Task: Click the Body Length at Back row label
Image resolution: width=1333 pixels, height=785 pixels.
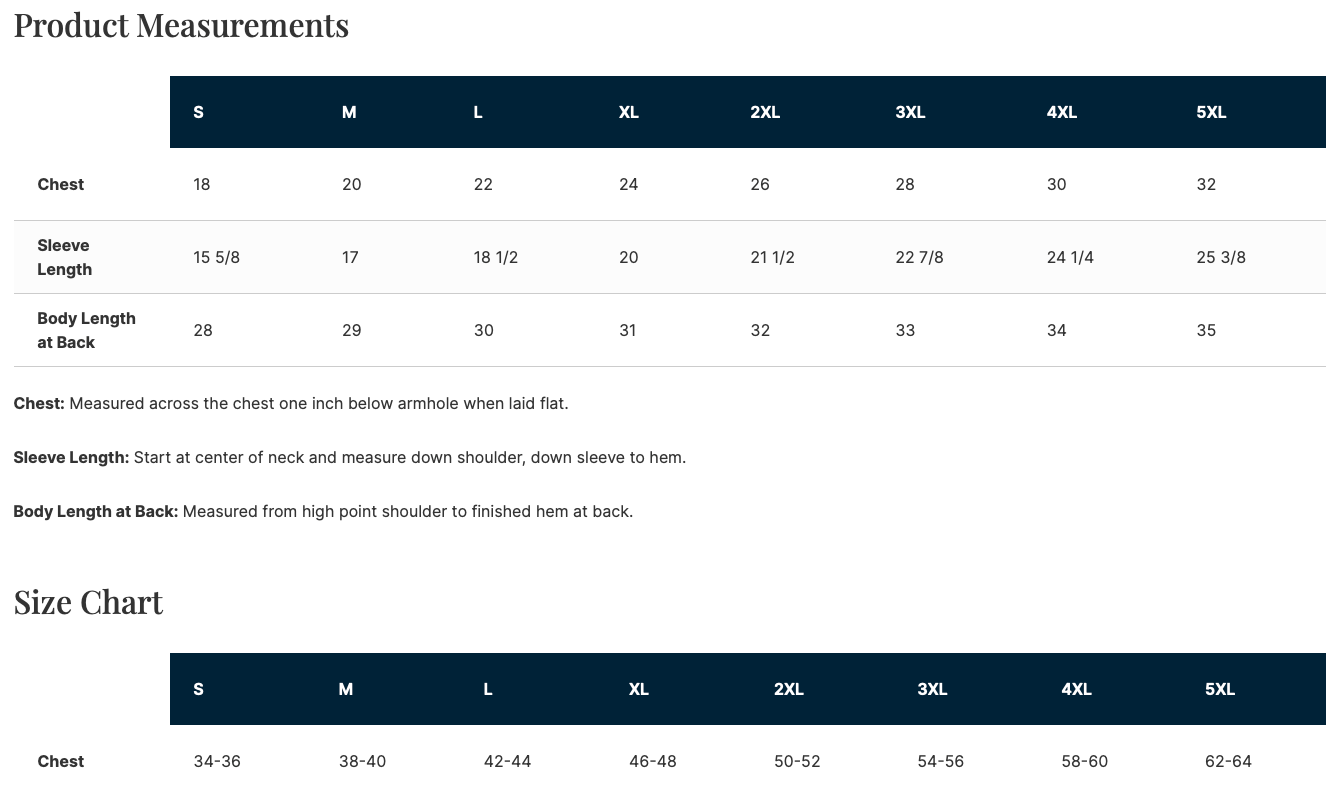Action: click(x=86, y=330)
